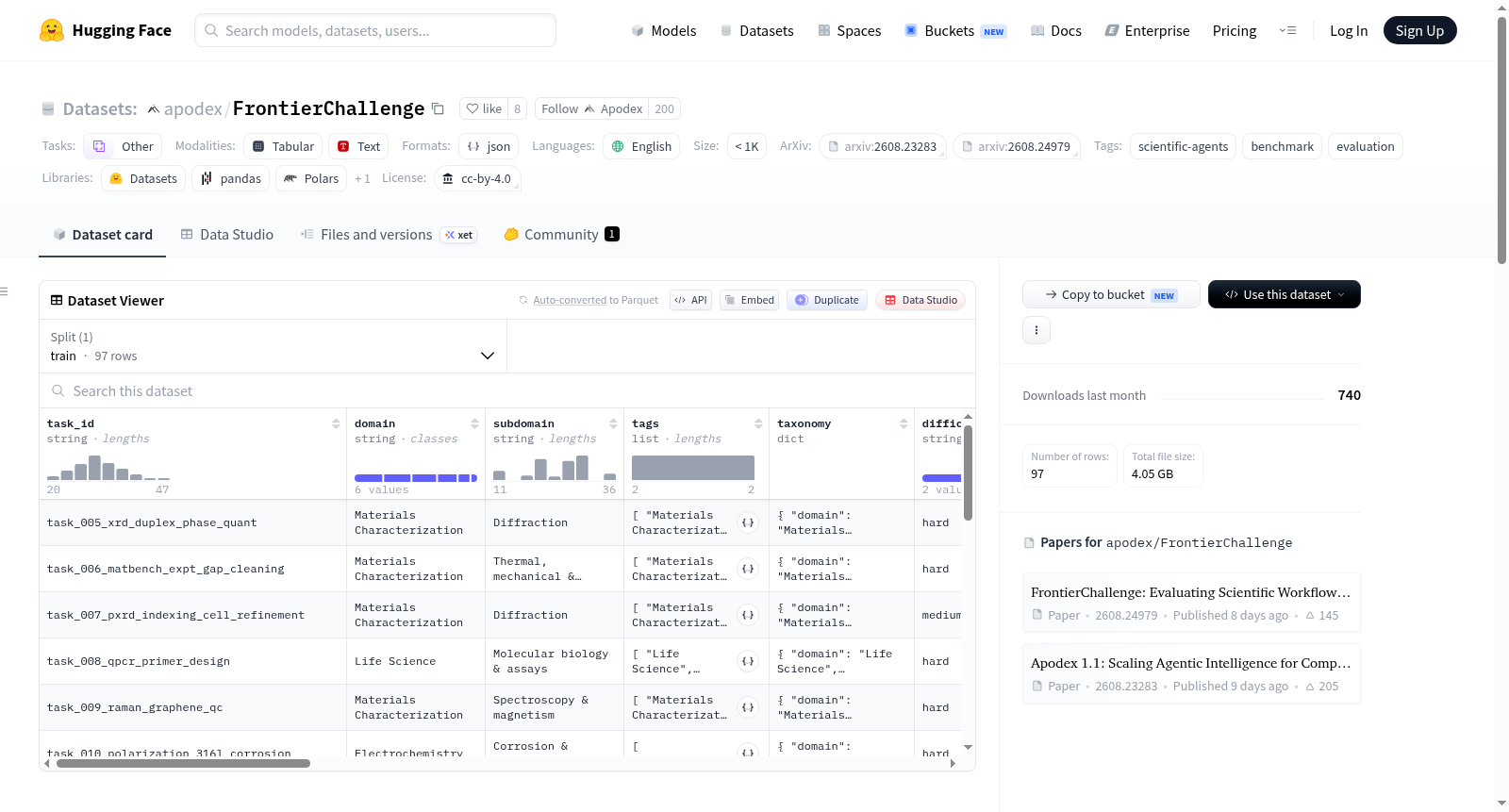Open the Files and versions tab
Viewport: 1509px width, 812px height.
click(388, 234)
